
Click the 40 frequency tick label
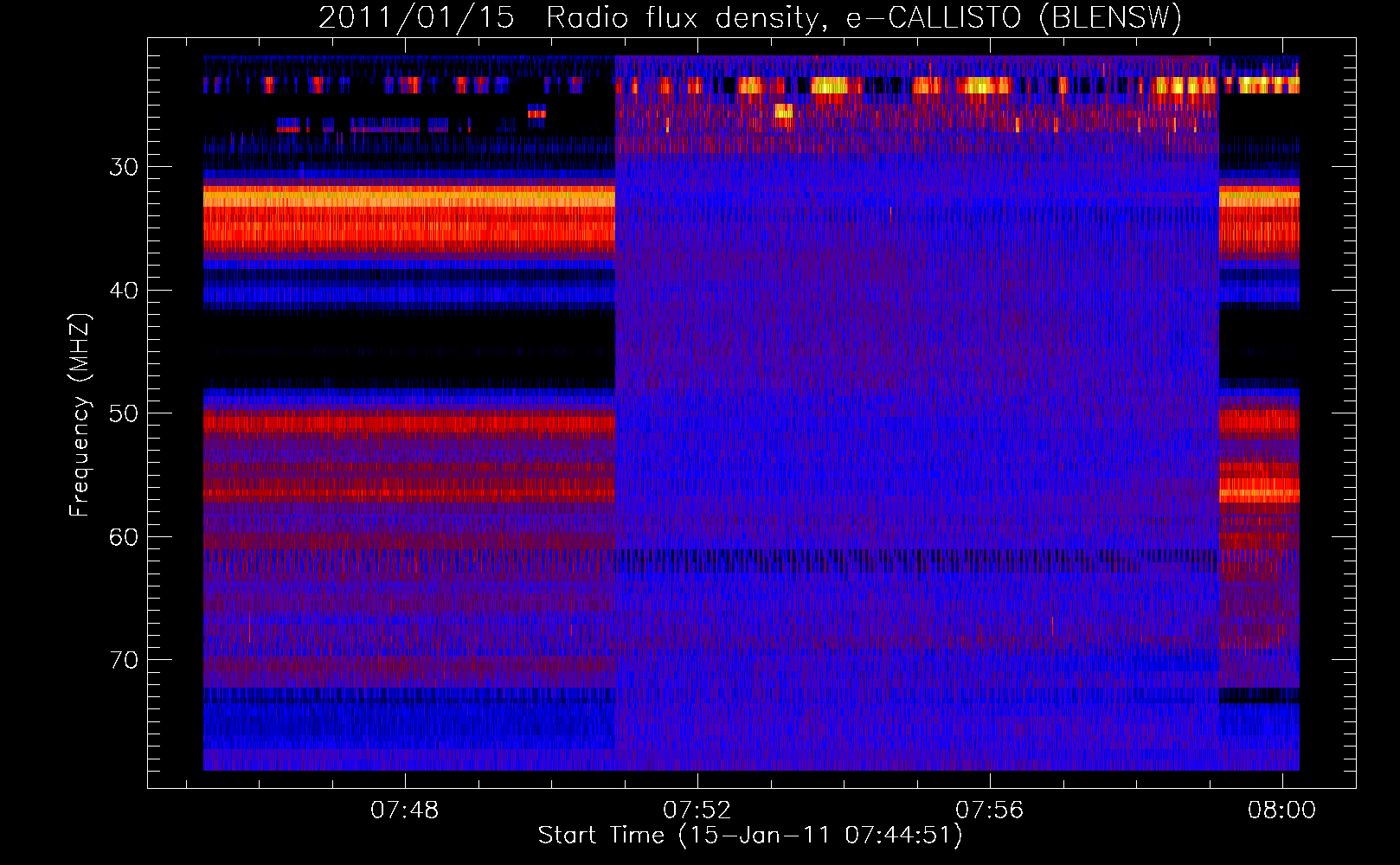(124, 291)
